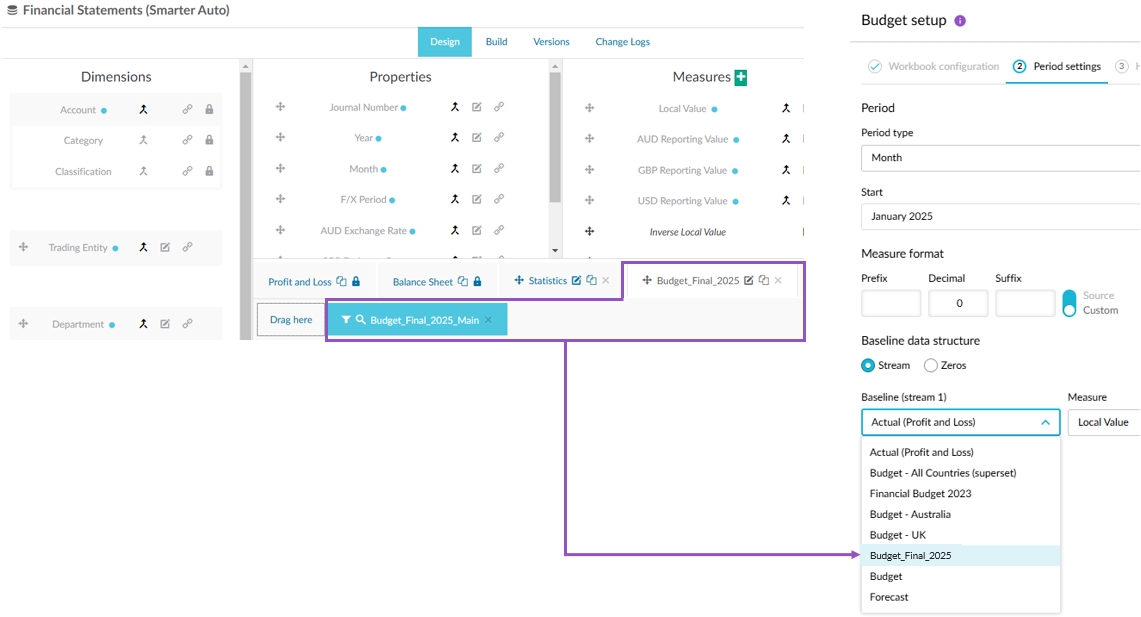Click the edit icon on Budget_Final_2025 tab
Screen dimensions: 1141x617
pyautogui.click(x=749, y=281)
